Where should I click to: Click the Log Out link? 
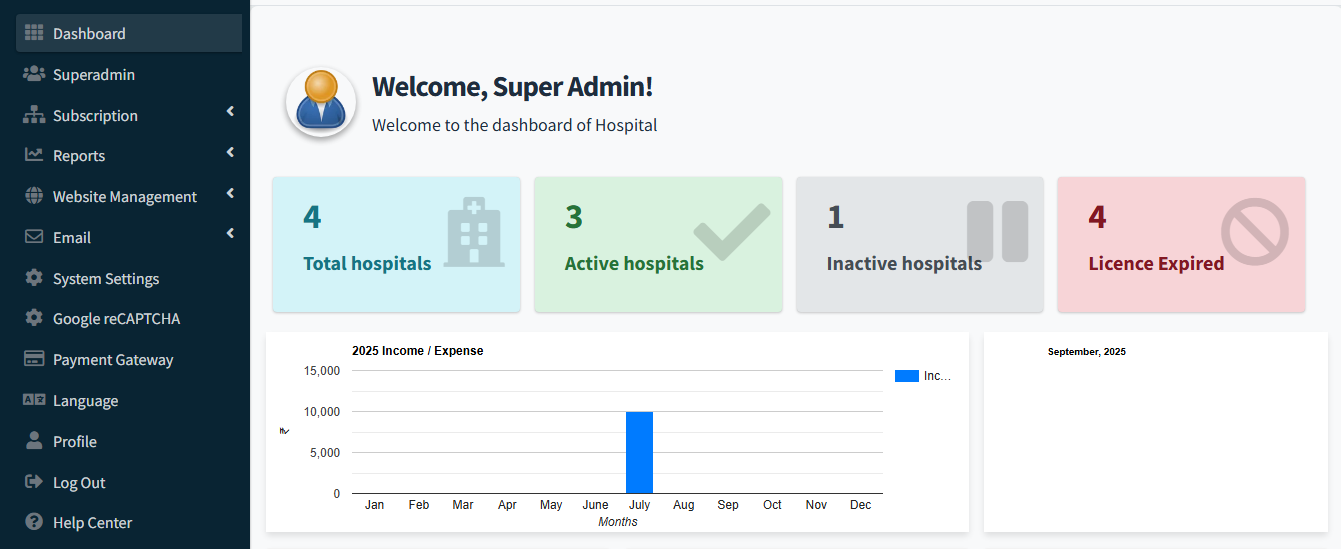point(79,482)
